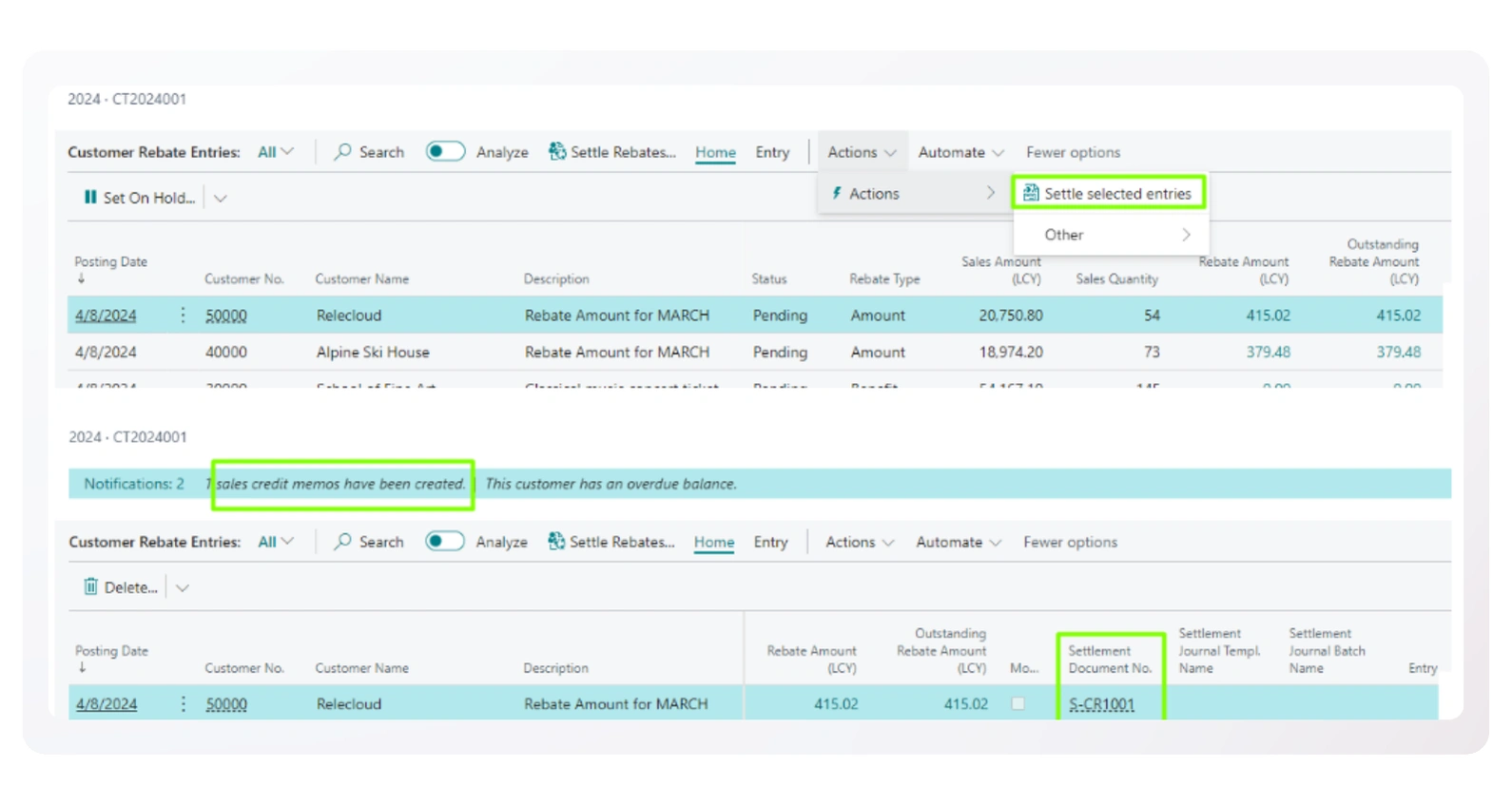Open the Actions dropdown in lower toolbar
Viewport: 1512px width, 805px height.
pos(860,542)
